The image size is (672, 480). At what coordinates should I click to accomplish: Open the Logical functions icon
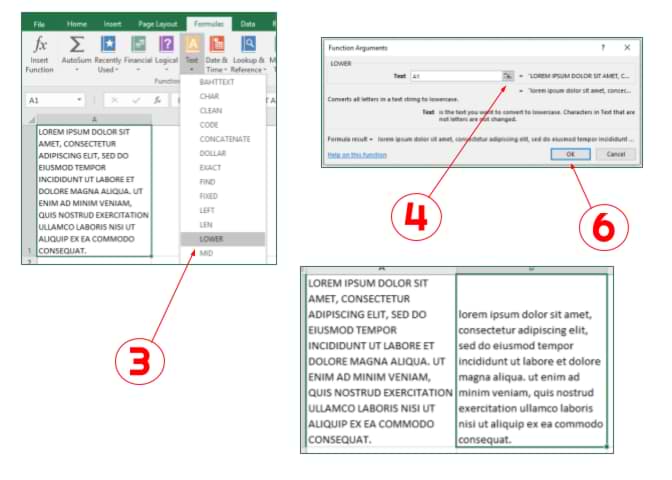point(166,45)
